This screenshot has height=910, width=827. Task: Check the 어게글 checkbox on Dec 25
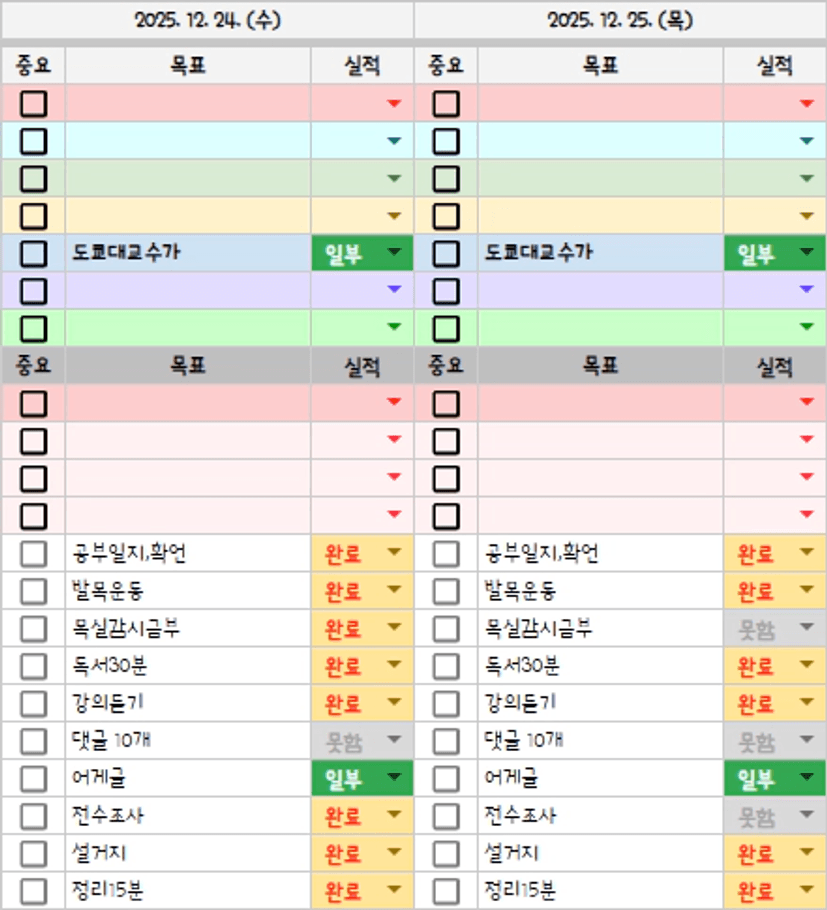coord(446,778)
